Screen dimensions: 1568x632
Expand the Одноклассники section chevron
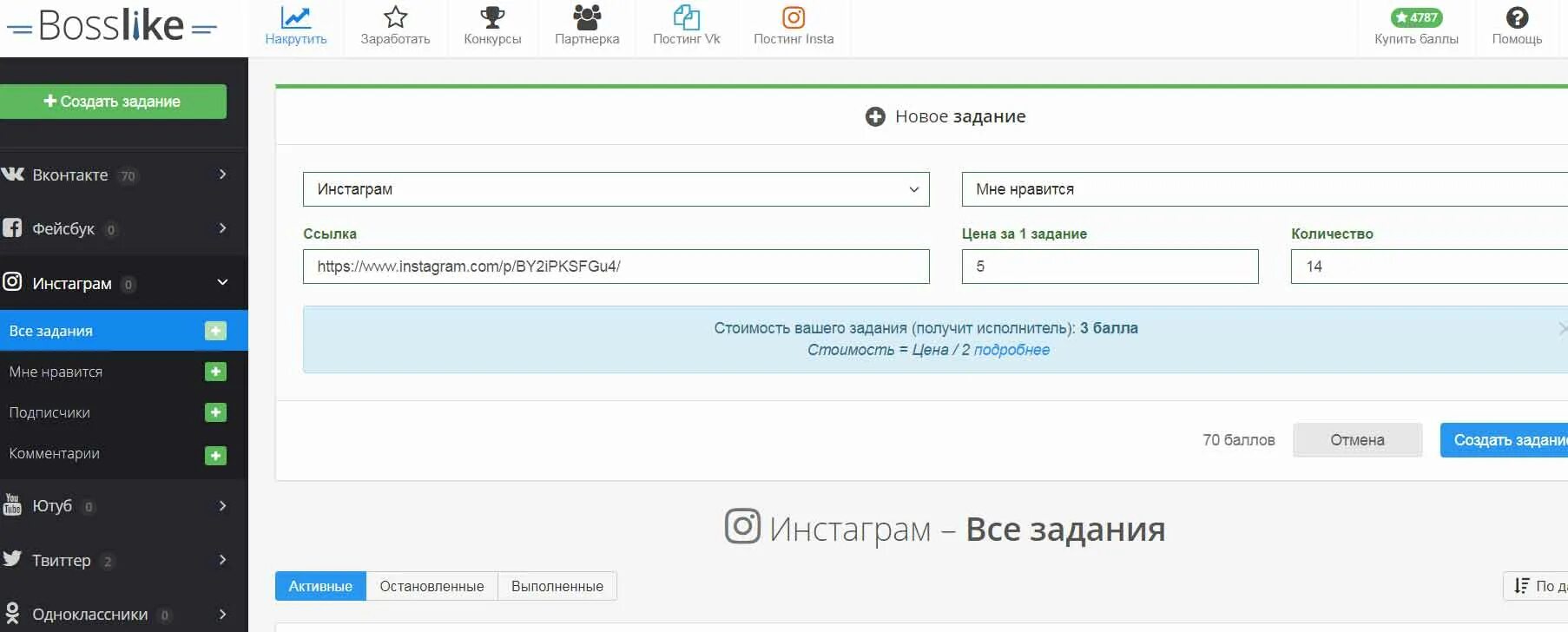click(222, 614)
